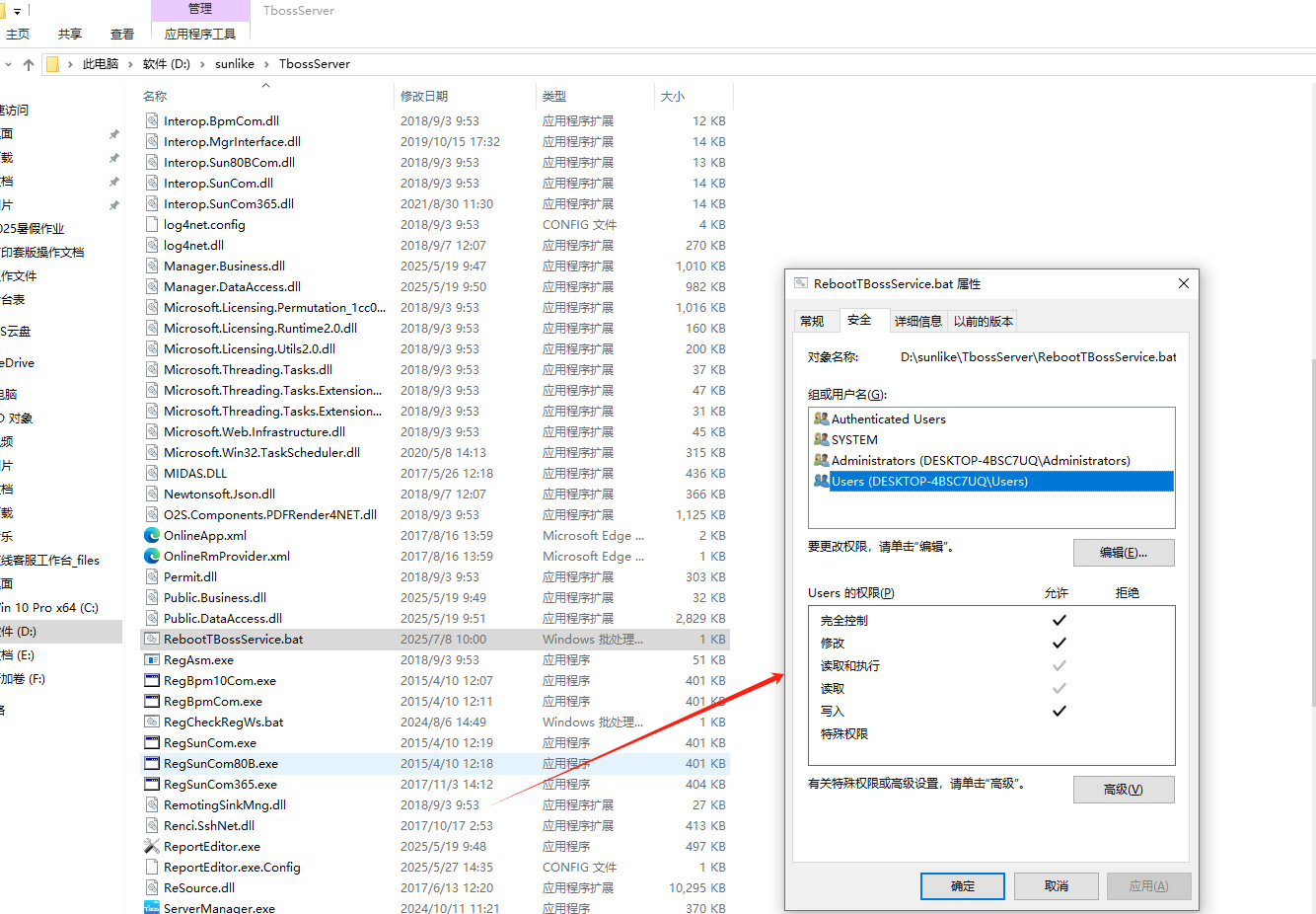The width and height of the screenshot is (1316, 914).
Task: Click the Full Control allow checkmark
Action: (x=1059, y=621)
